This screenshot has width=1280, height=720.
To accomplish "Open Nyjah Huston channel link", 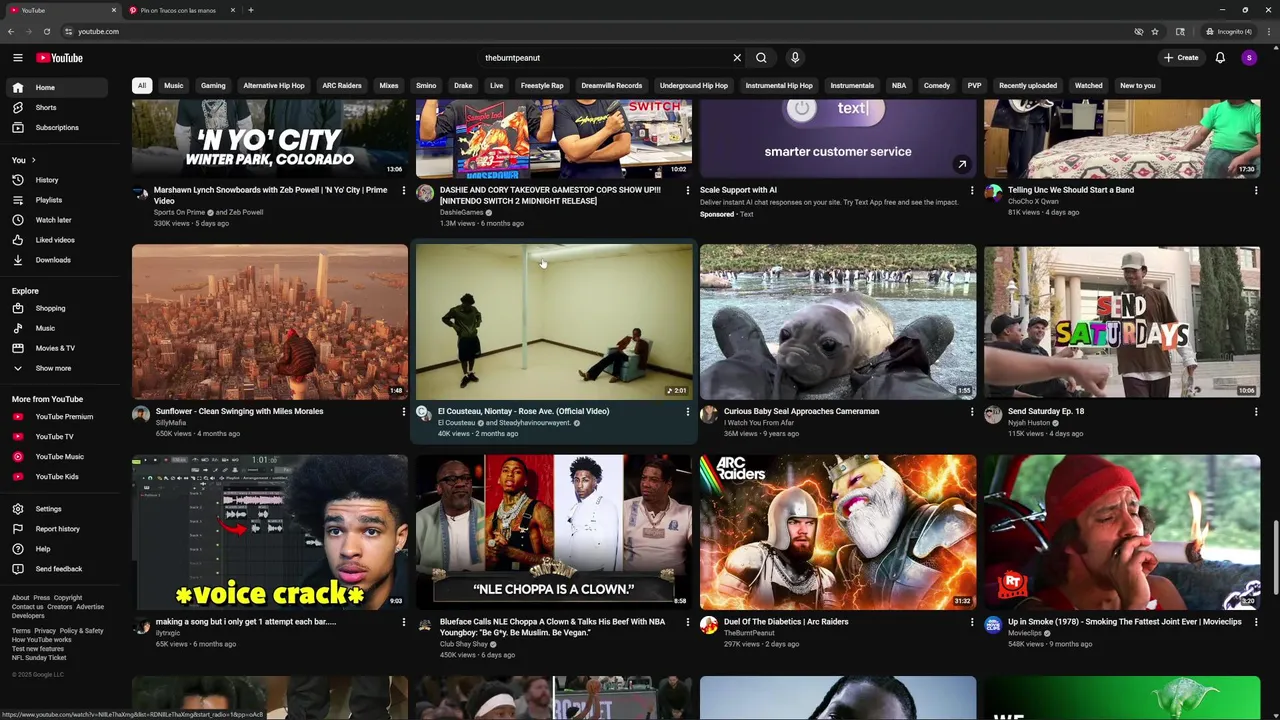I will coord(1029,423).
